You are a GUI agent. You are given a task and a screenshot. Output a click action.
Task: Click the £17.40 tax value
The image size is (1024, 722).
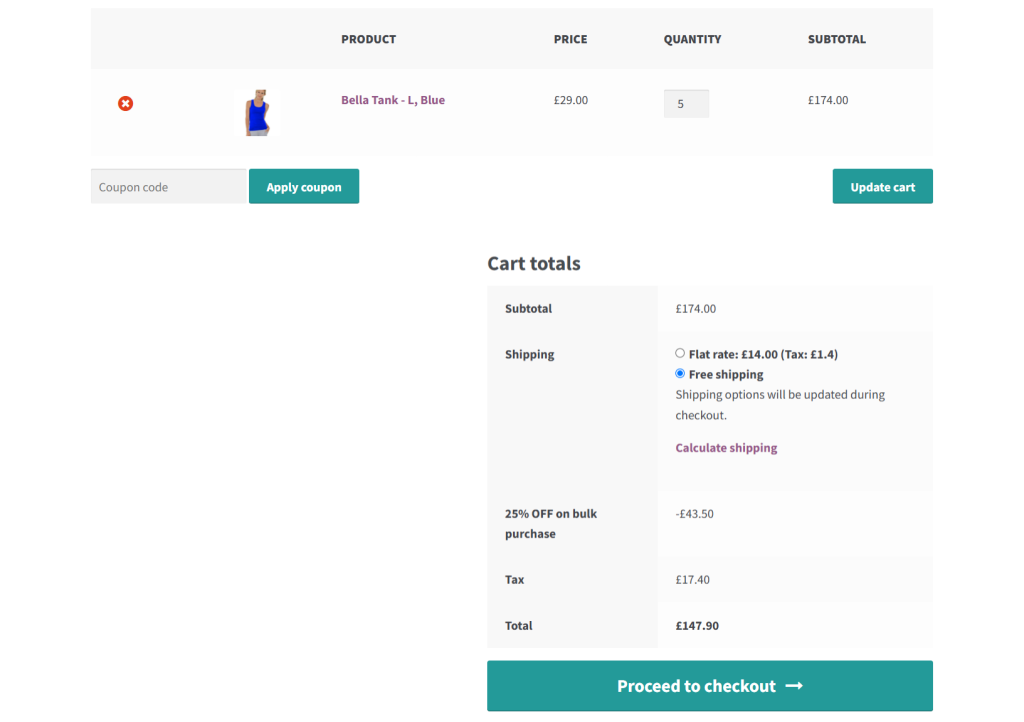pos(692,580)
